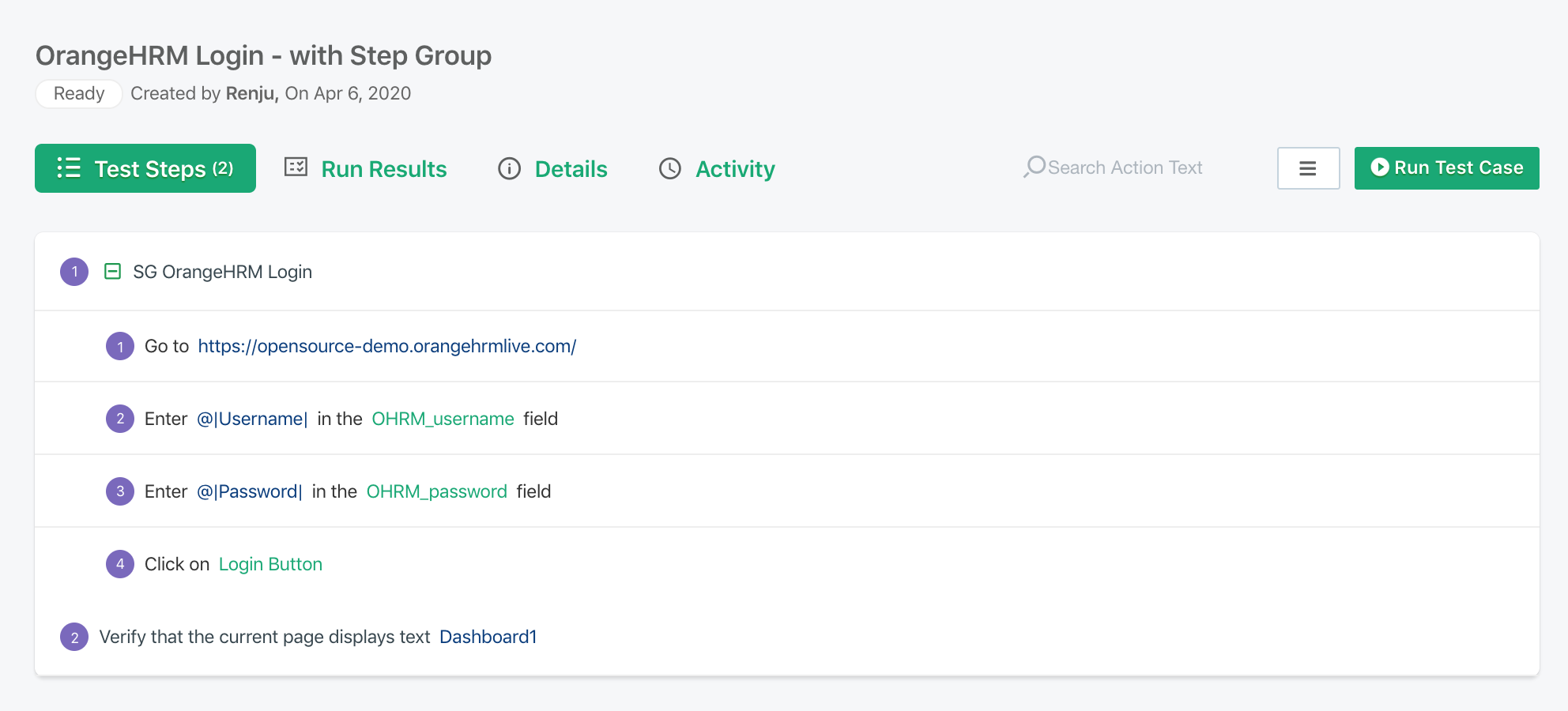1568x711 pixels.
Task: Click the OrangeHRM Login - with Step Group title
Action: coord(264,55)
